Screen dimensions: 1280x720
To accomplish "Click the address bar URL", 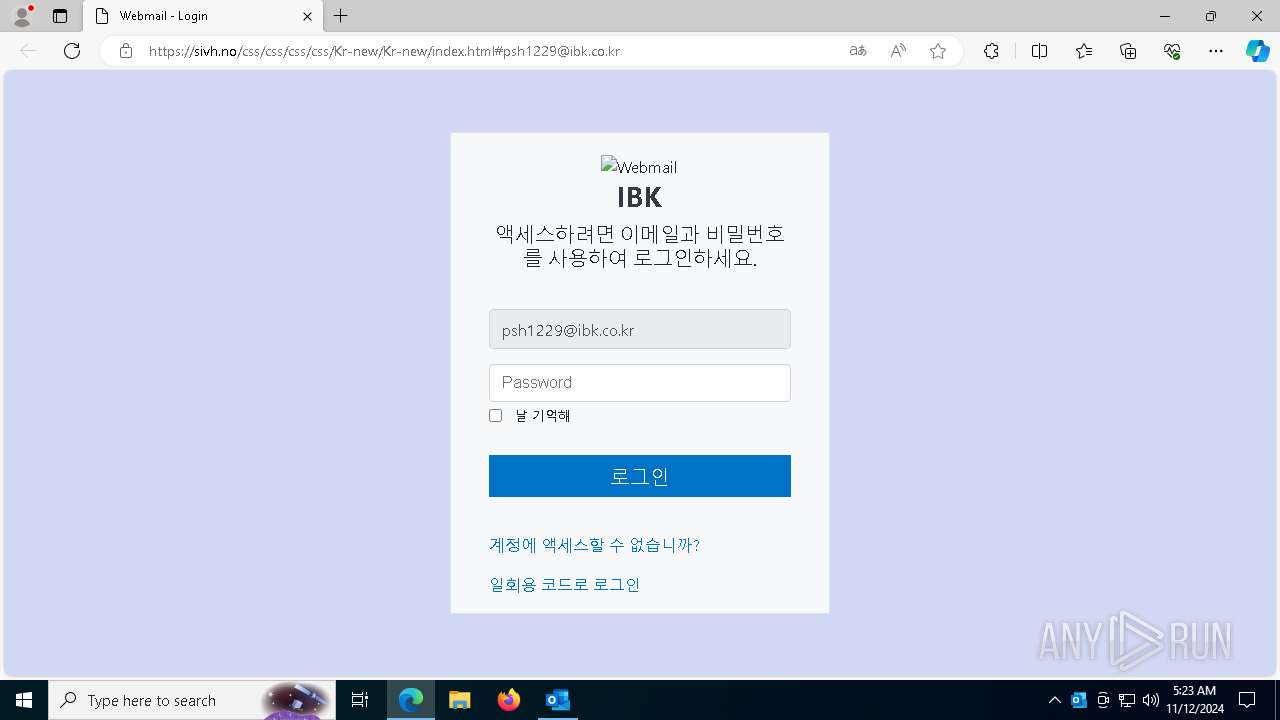I will click(x=384, y=51).
